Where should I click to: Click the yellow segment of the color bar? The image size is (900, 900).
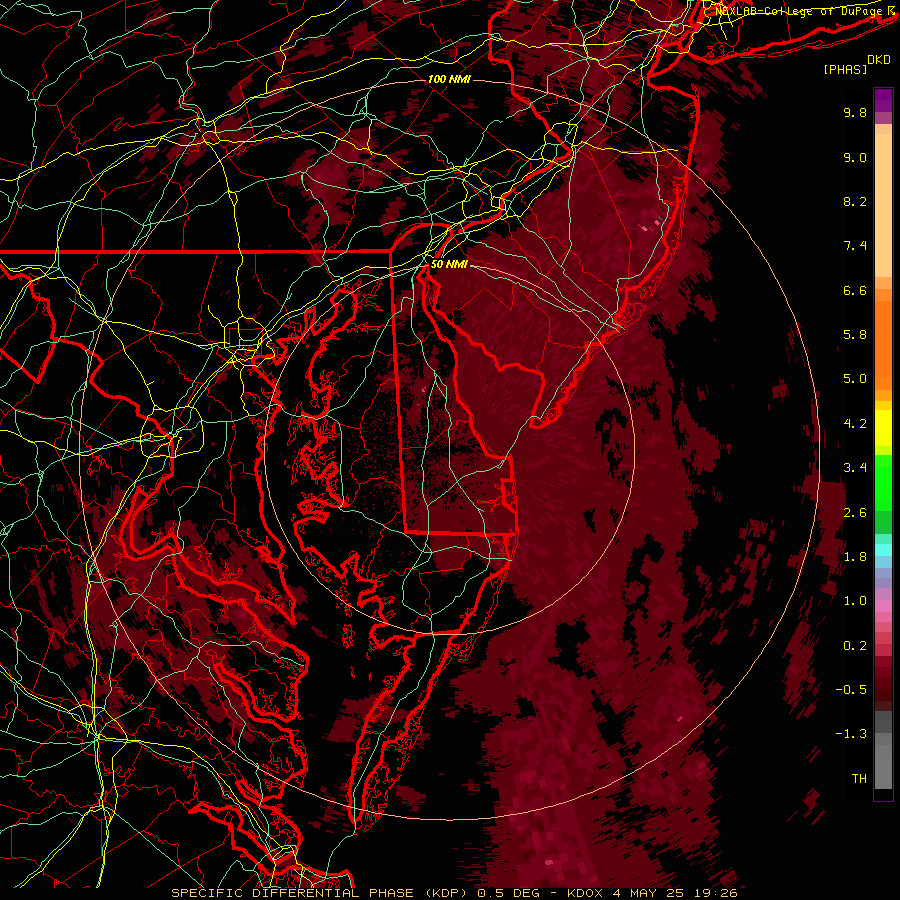[x=883, y=428]
